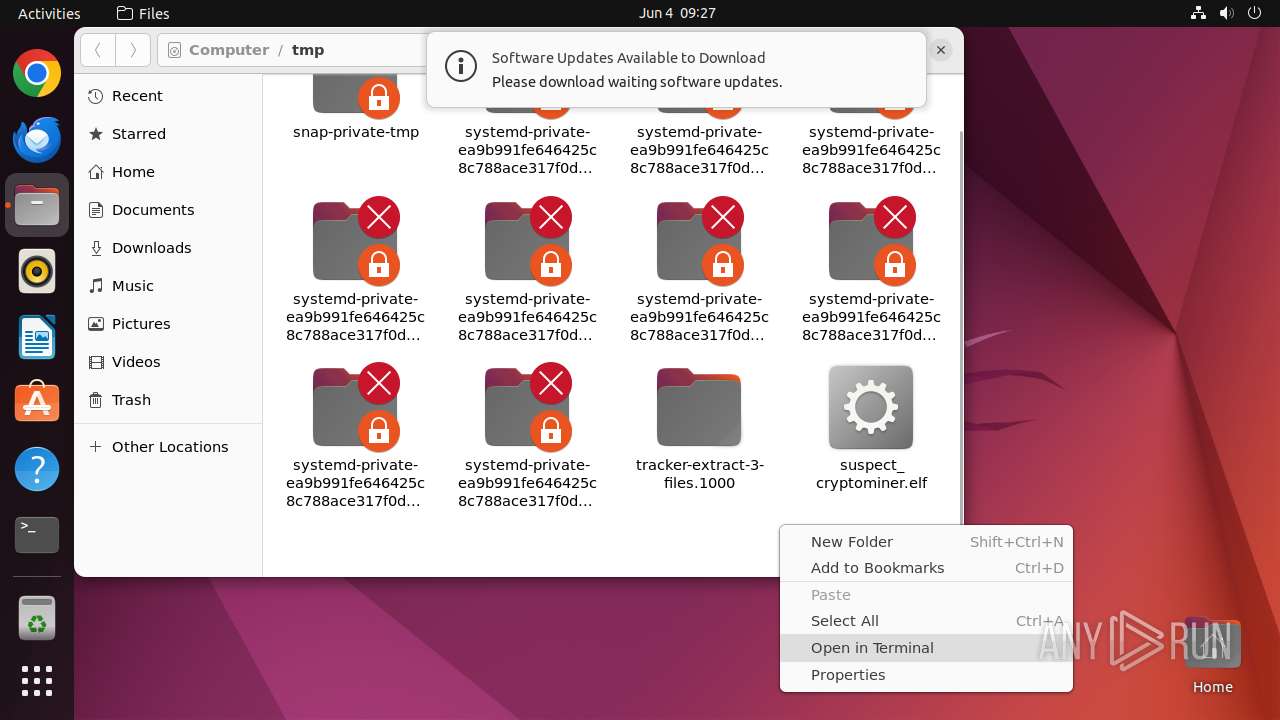Click the power icon in the top bar
This screenshot has width=1280, height=720.
point(1254,13)
